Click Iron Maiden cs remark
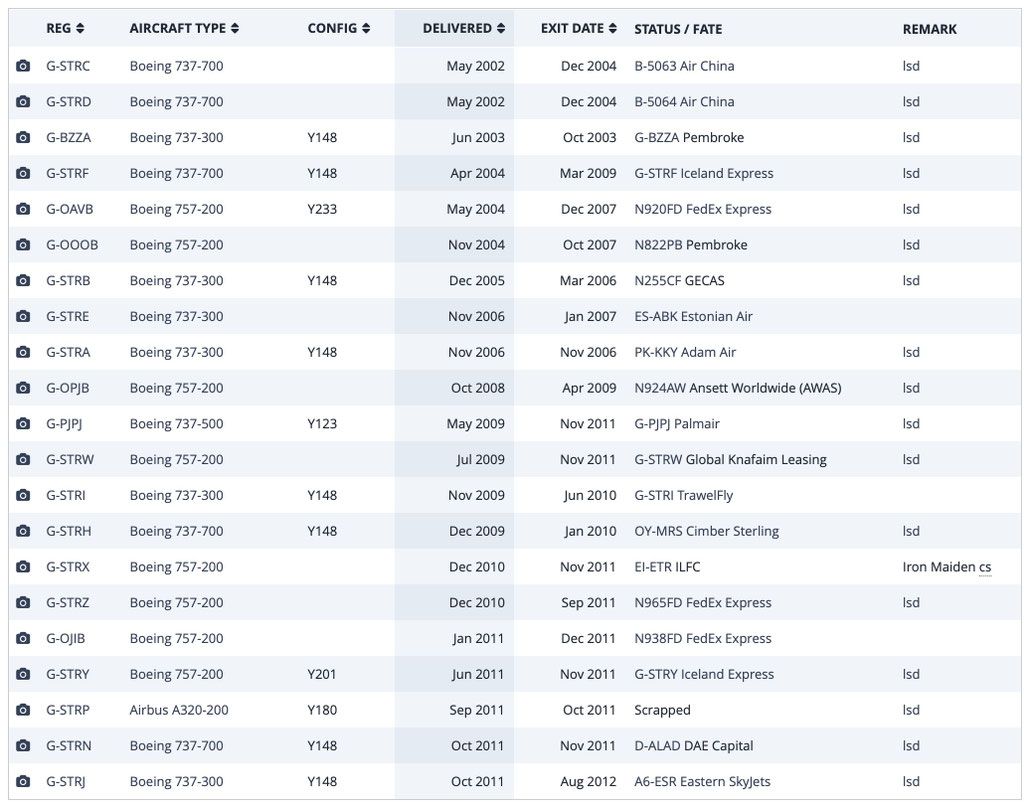This screenshot has width=1030, height=808. (x=947, y=567)
